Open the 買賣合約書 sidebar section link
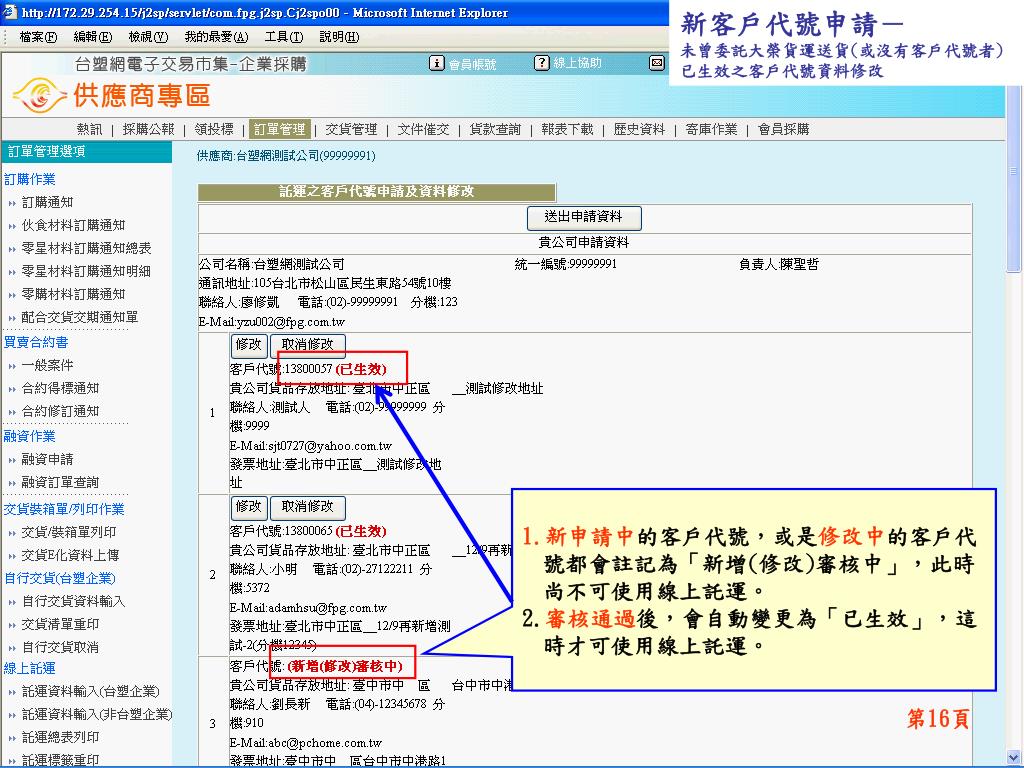Viewport: 1024px width, 768px height. 36,342
